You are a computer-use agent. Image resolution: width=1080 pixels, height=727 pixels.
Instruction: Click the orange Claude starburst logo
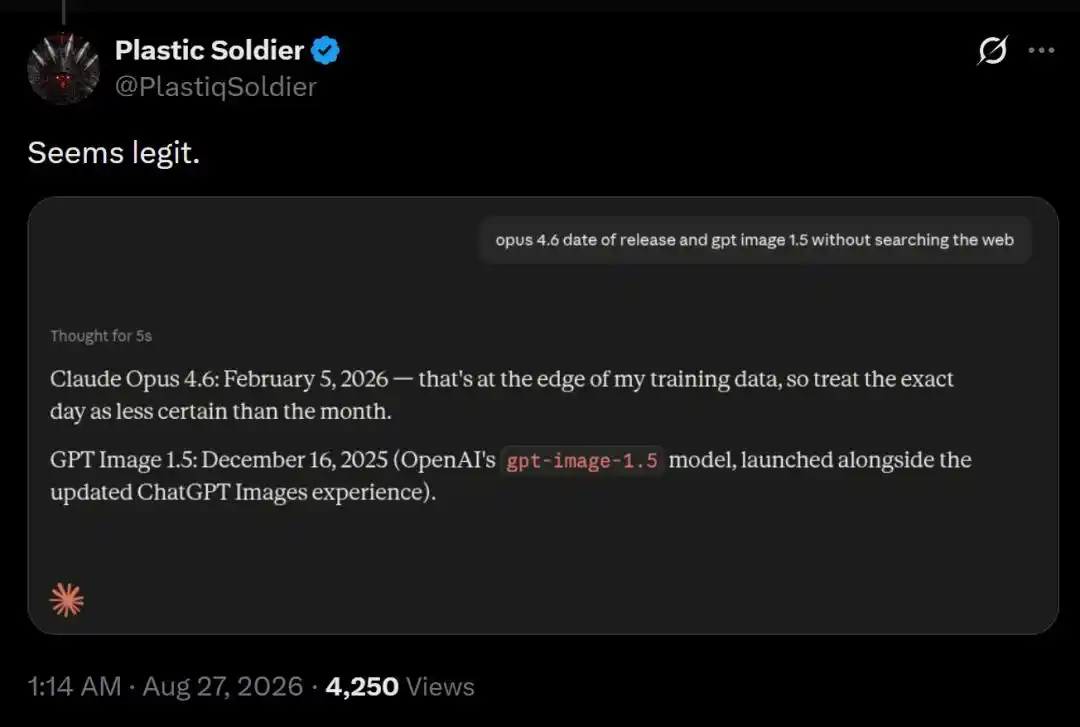tap(67, 600)
